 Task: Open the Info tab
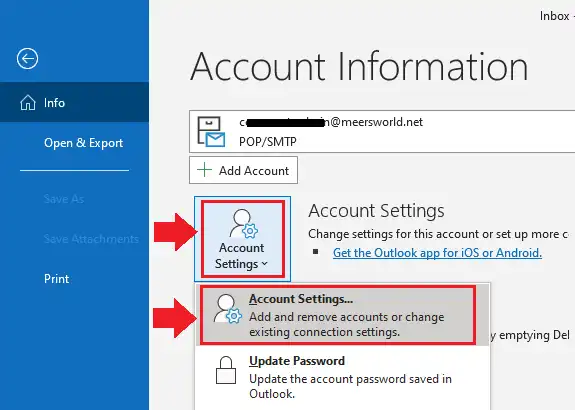74,102
